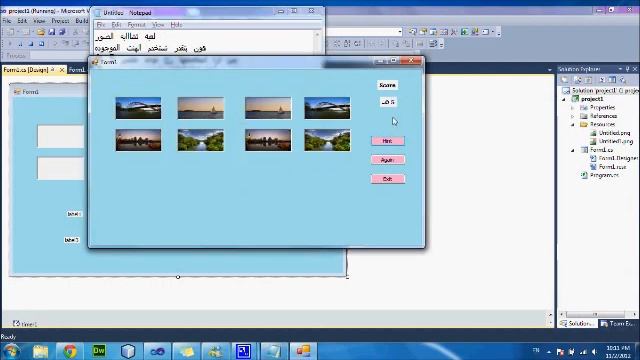Screen dimensions: 640x360
Task: Open Solution Explorer window position dropdown
Action: tap(620, 69)
